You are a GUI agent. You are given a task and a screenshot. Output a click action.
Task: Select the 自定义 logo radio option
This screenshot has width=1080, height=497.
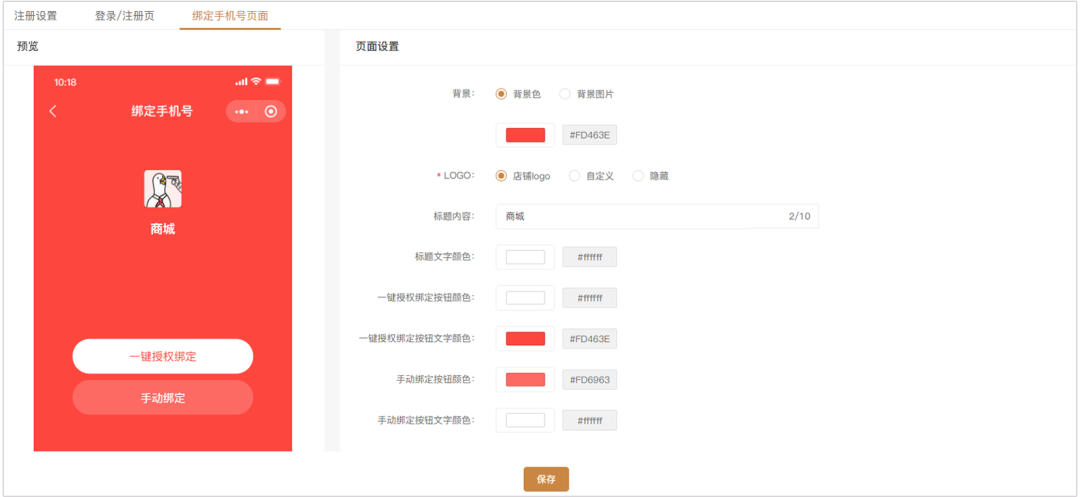point(574,176)
